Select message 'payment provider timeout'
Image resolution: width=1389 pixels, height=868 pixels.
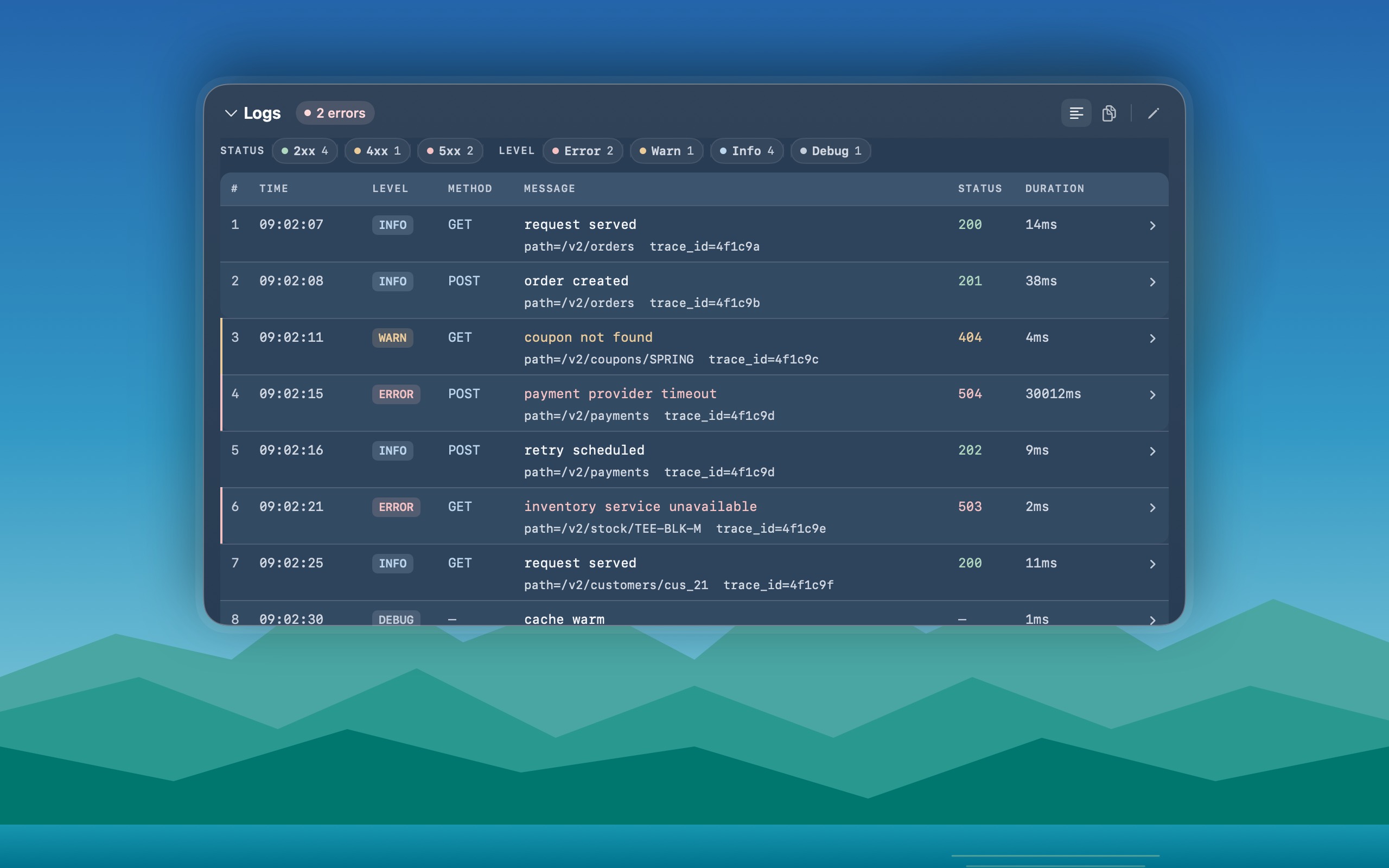(621, 394)
